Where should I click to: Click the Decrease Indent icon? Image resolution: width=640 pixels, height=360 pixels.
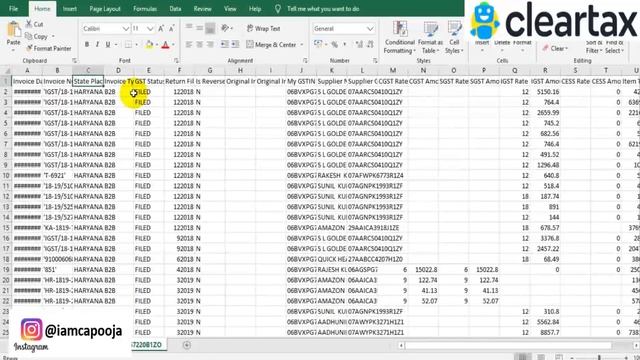tap(224, 44)
